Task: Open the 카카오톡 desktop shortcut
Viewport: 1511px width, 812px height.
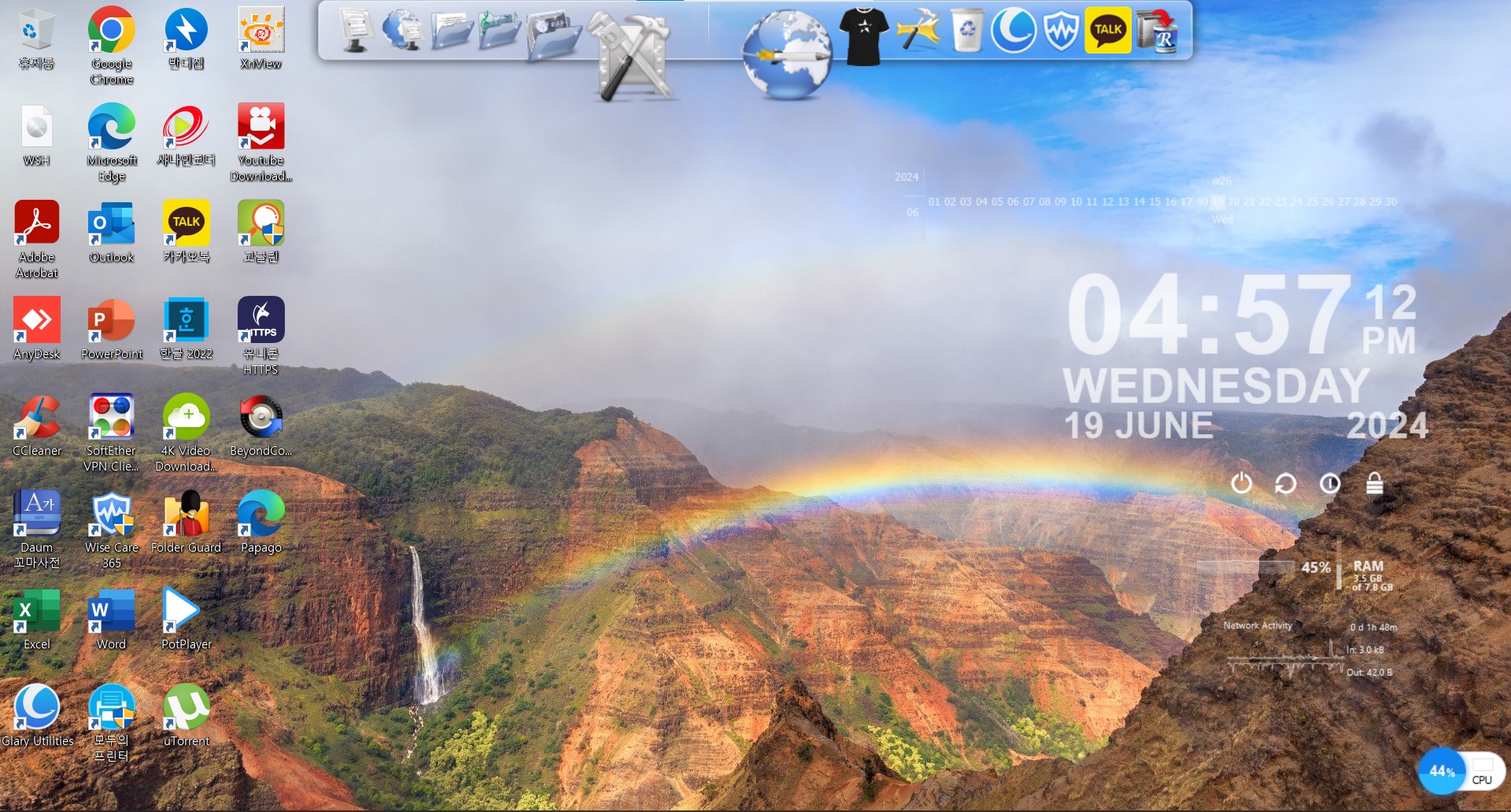Action: pos(187,232)
